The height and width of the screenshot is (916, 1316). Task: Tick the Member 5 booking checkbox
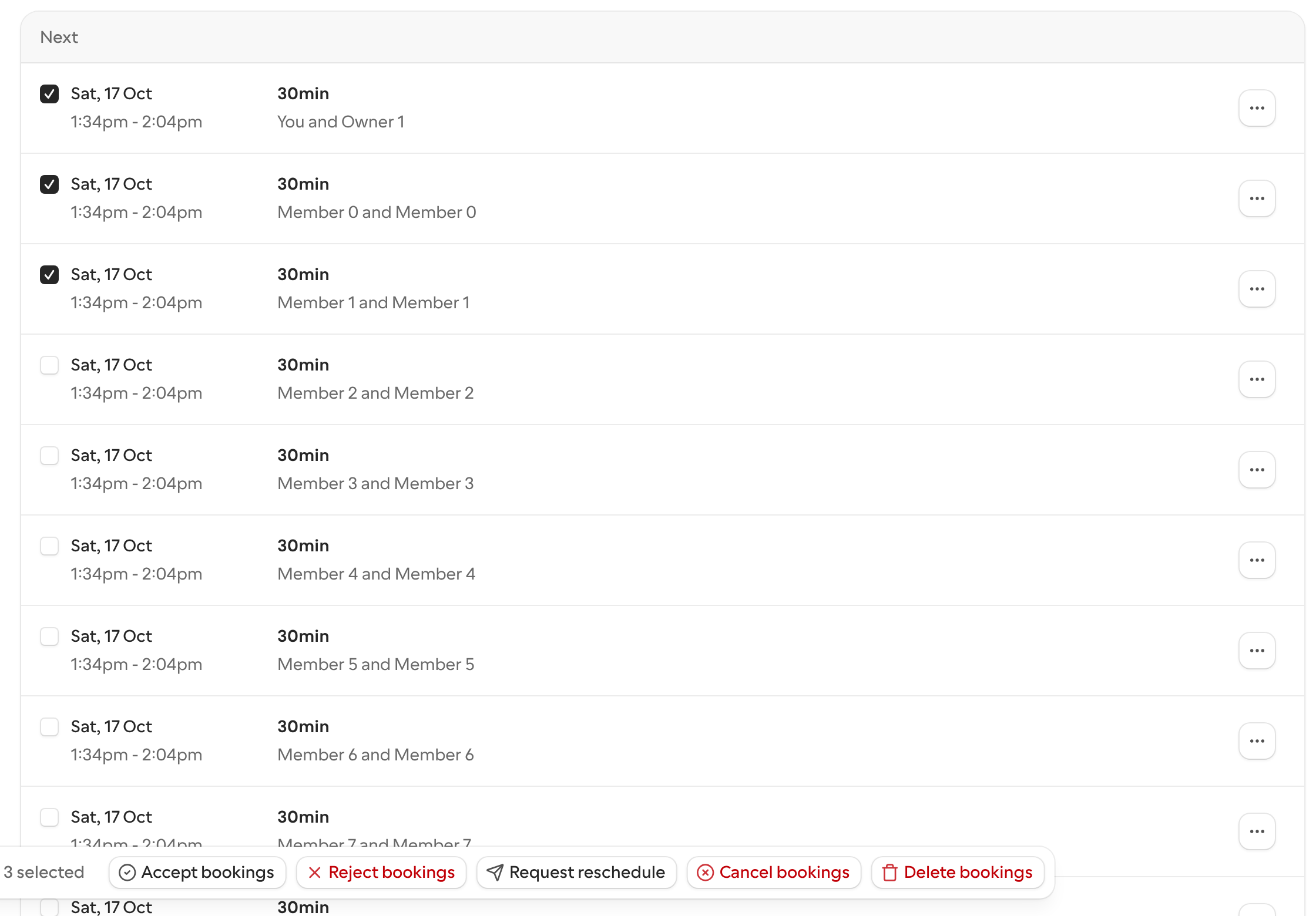pos(49,637)
